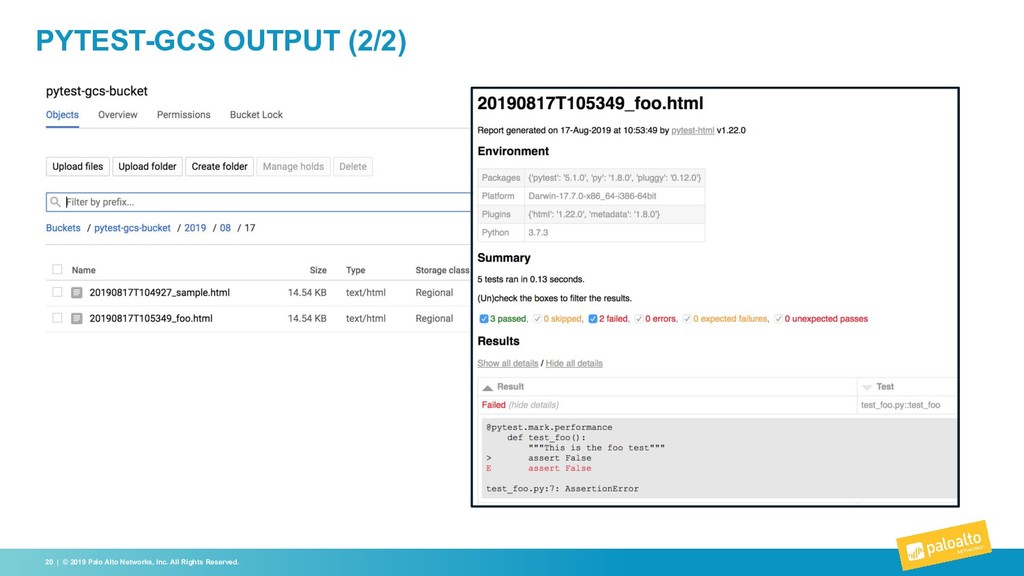Navigate to 08 breadcrumb folder
This screenshot has width=1024, height=576.
tap(225, 228)
